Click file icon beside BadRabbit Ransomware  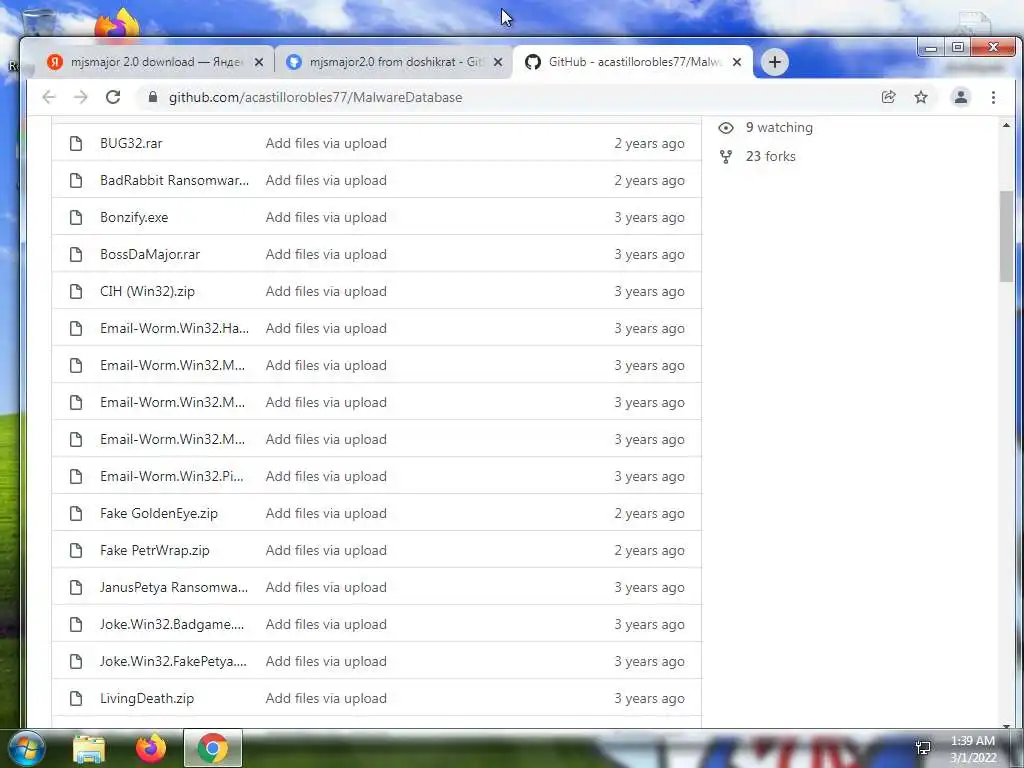(x=76, y=180)
